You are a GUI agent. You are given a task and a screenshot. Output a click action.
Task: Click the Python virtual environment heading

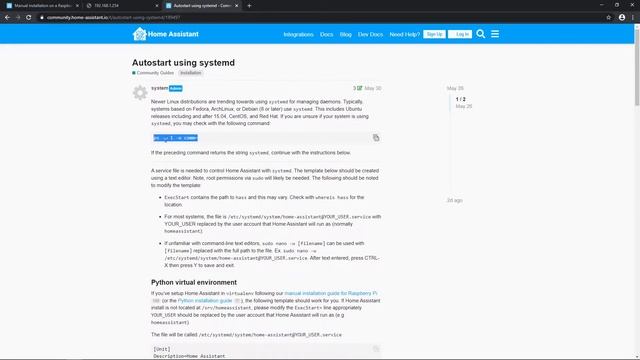194,282
